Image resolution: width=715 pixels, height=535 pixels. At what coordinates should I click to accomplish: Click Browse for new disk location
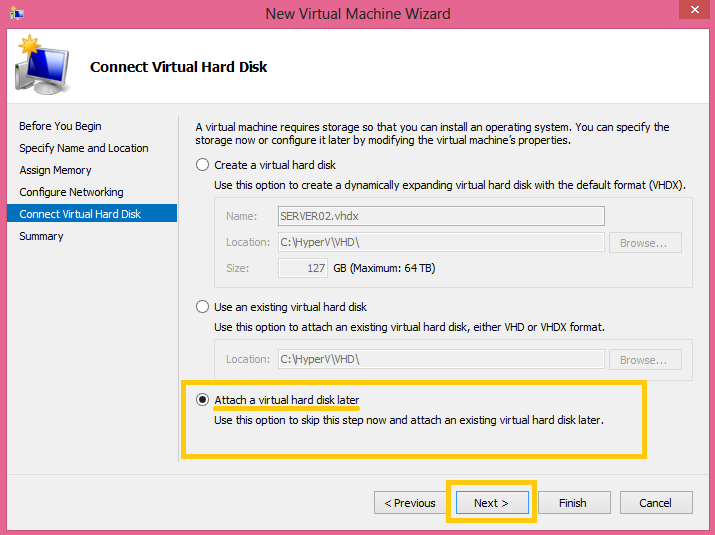[645, 243]
